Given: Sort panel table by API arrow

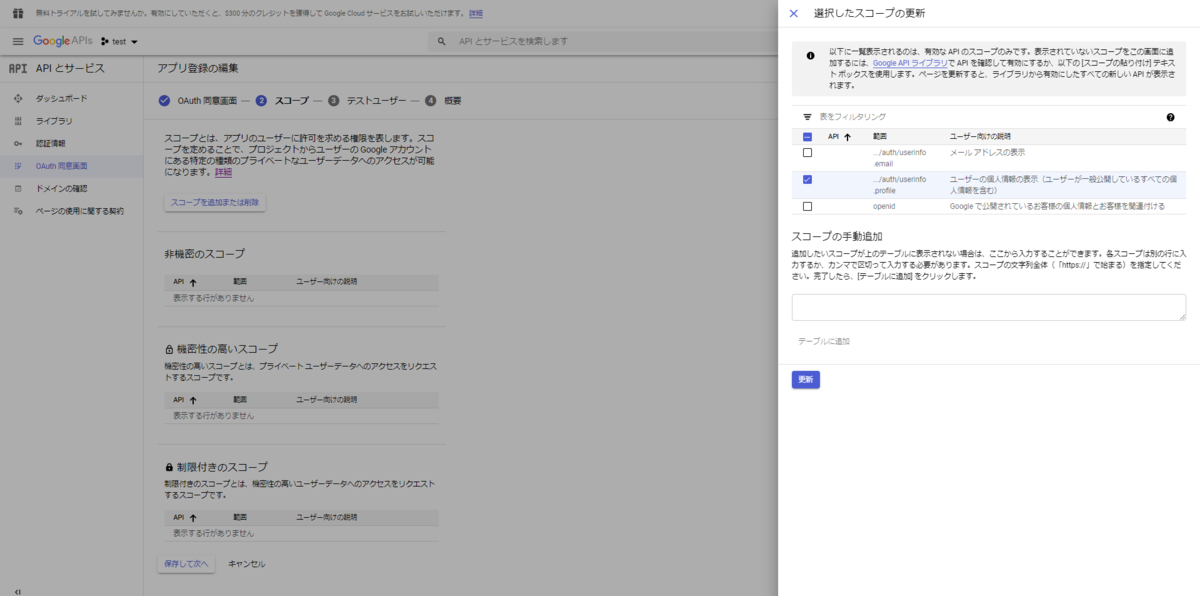Looking at the screenshot, I should coord(847,136).
